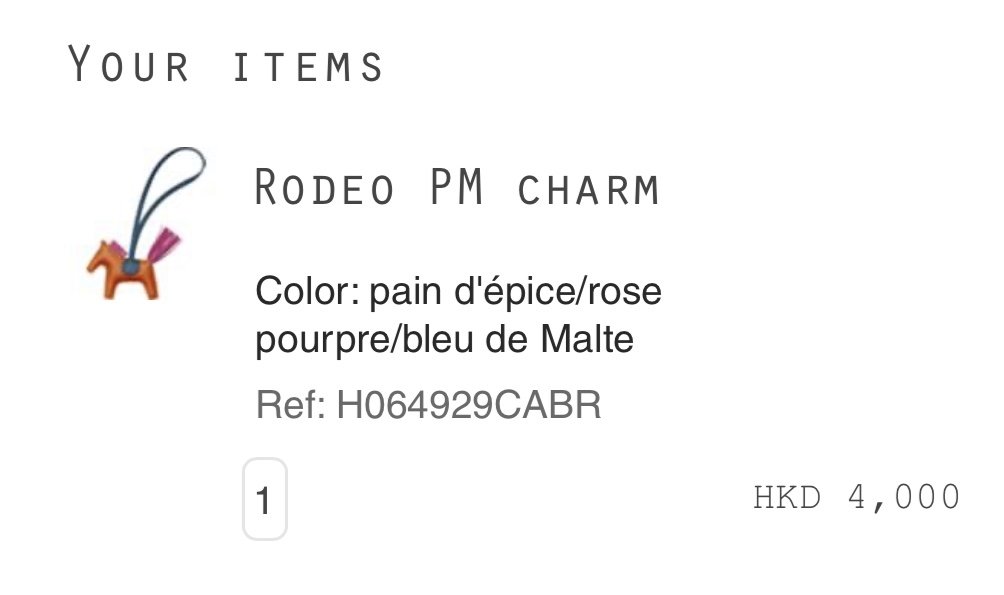Screen dimensions: 1004x595
Task: Click the pink tail on horse image
Action: 164,245
